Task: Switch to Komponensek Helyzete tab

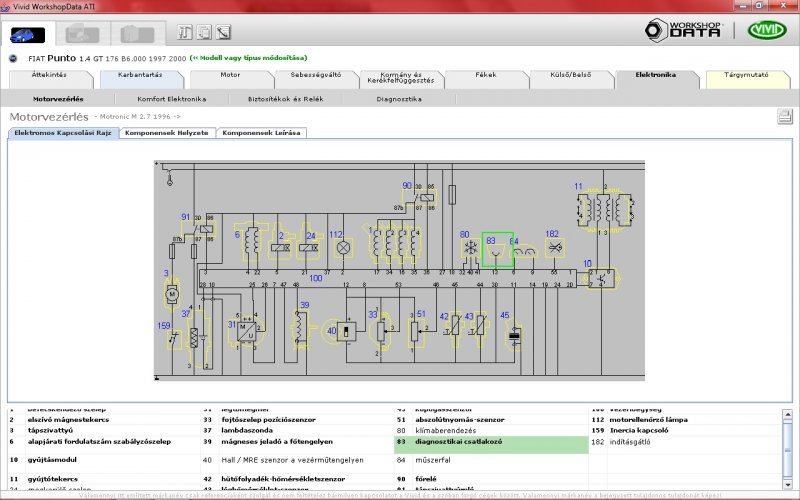Action: click(x=167, y=133)
